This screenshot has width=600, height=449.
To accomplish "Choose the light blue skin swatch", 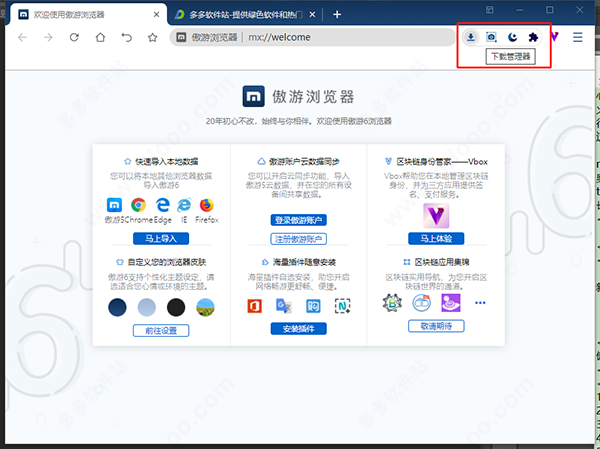I will click(147, 307).
